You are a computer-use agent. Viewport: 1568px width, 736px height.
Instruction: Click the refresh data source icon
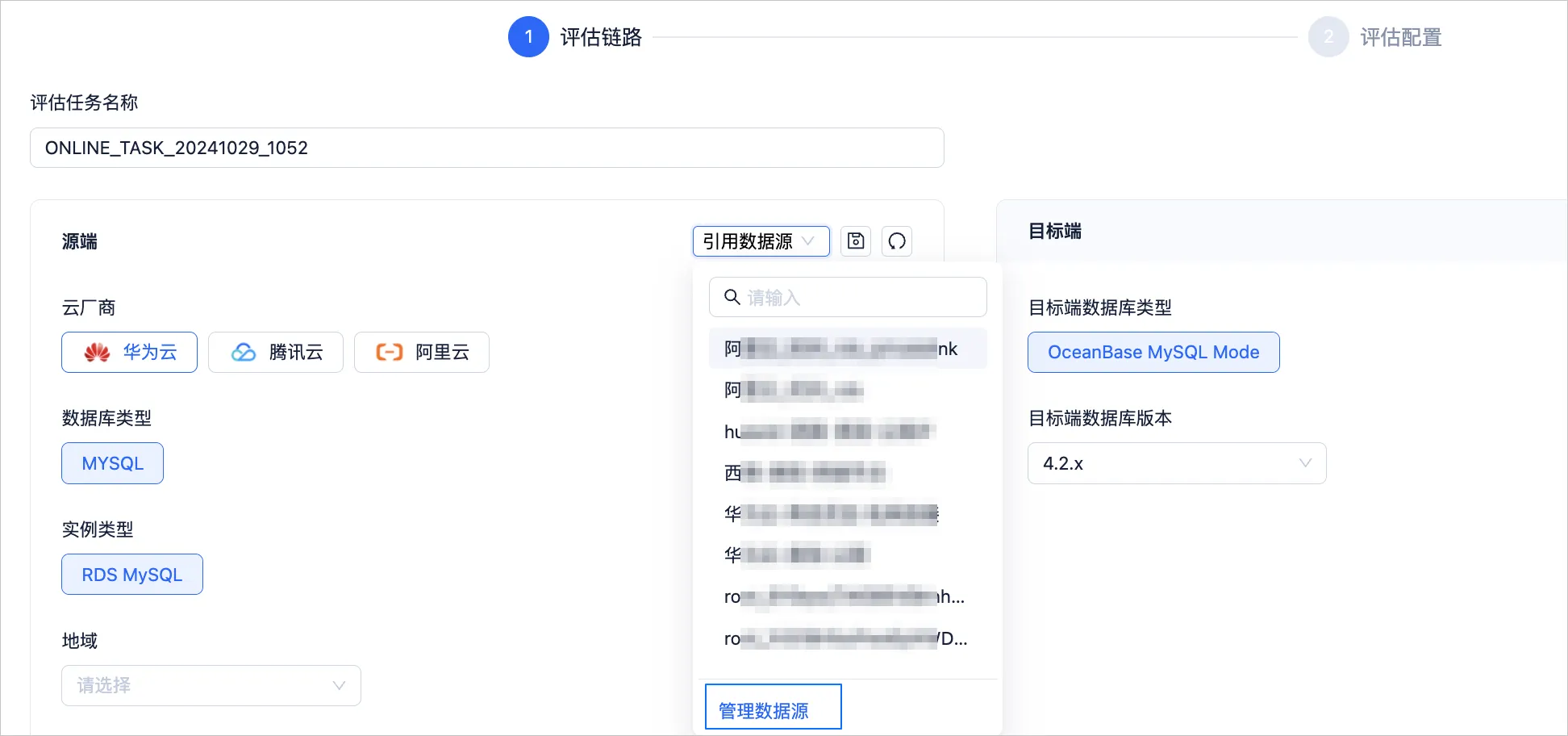[x=897, y=241]
